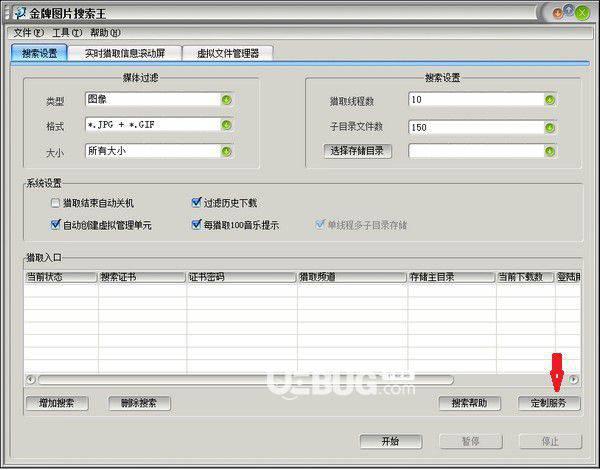
Task: Open the 格式 dropdown arrow
Action: click(x=227, y=125)
